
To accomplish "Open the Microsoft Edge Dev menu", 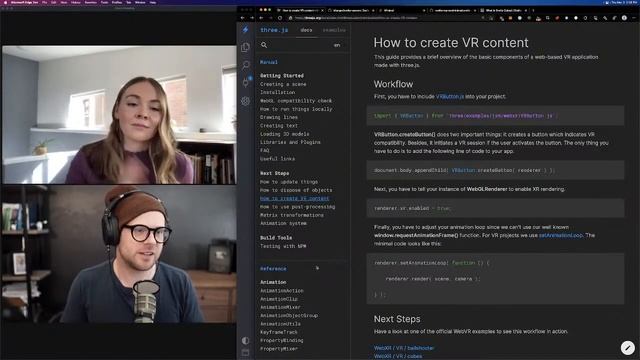I will [24, 2].
